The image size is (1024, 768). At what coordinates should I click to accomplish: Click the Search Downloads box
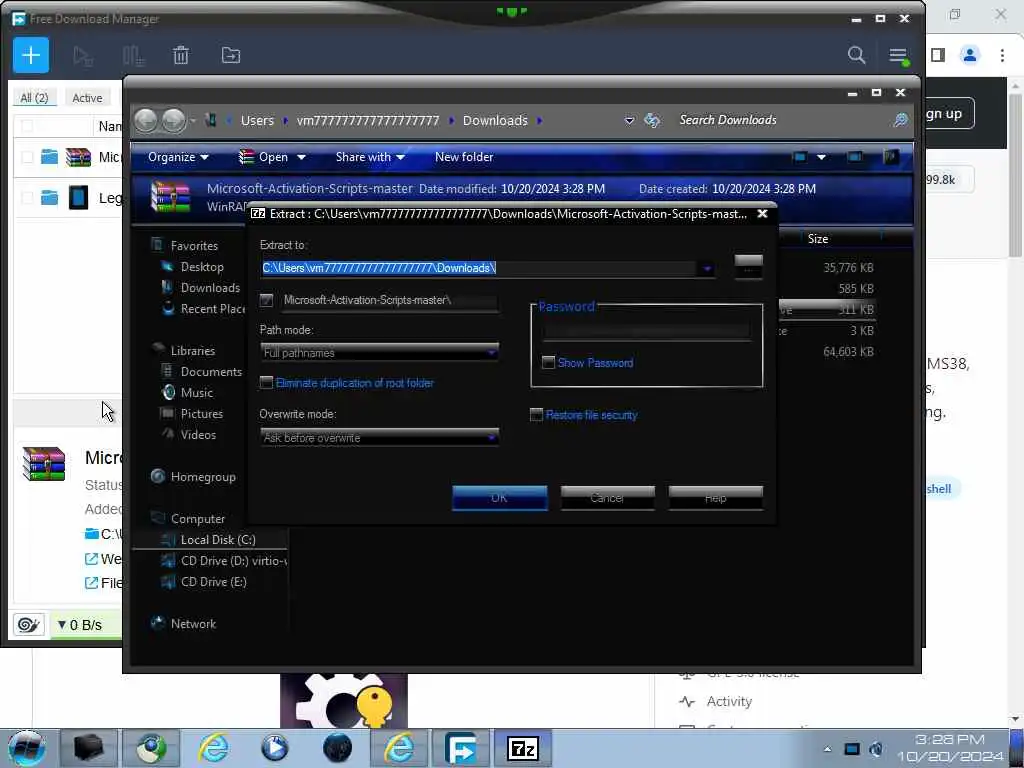pyautogui.click(x=780, y=120)
